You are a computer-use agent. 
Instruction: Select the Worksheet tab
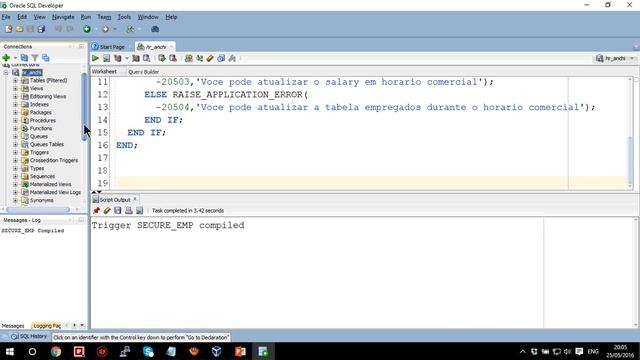coord(104,72)
